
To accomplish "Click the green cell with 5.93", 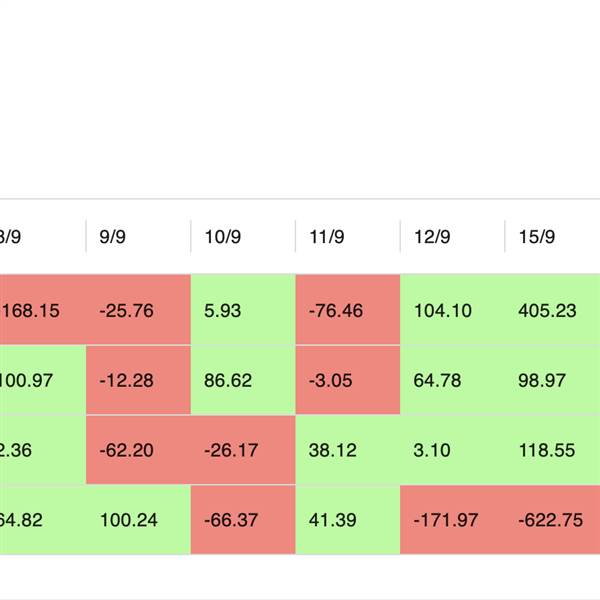I will pos(243,310).
